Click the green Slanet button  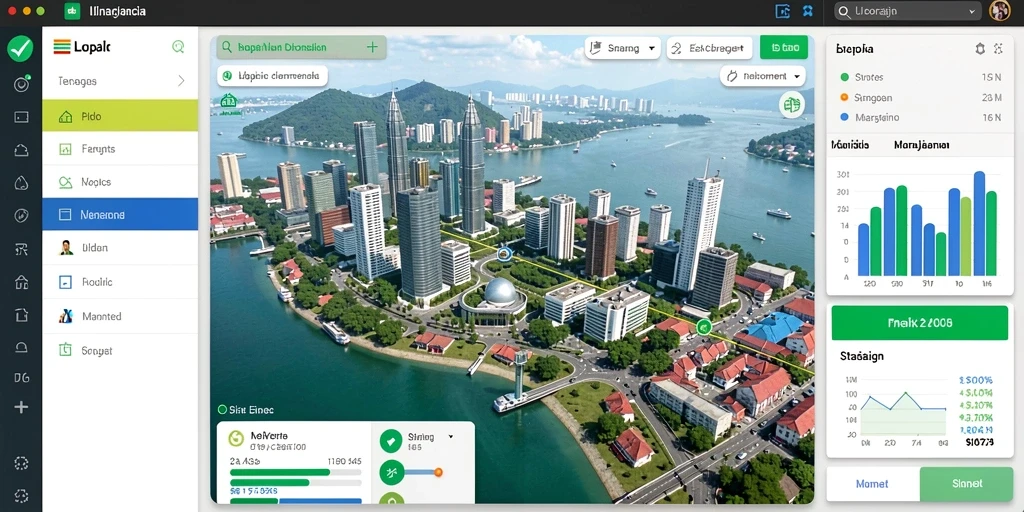[x=967, y=484]
